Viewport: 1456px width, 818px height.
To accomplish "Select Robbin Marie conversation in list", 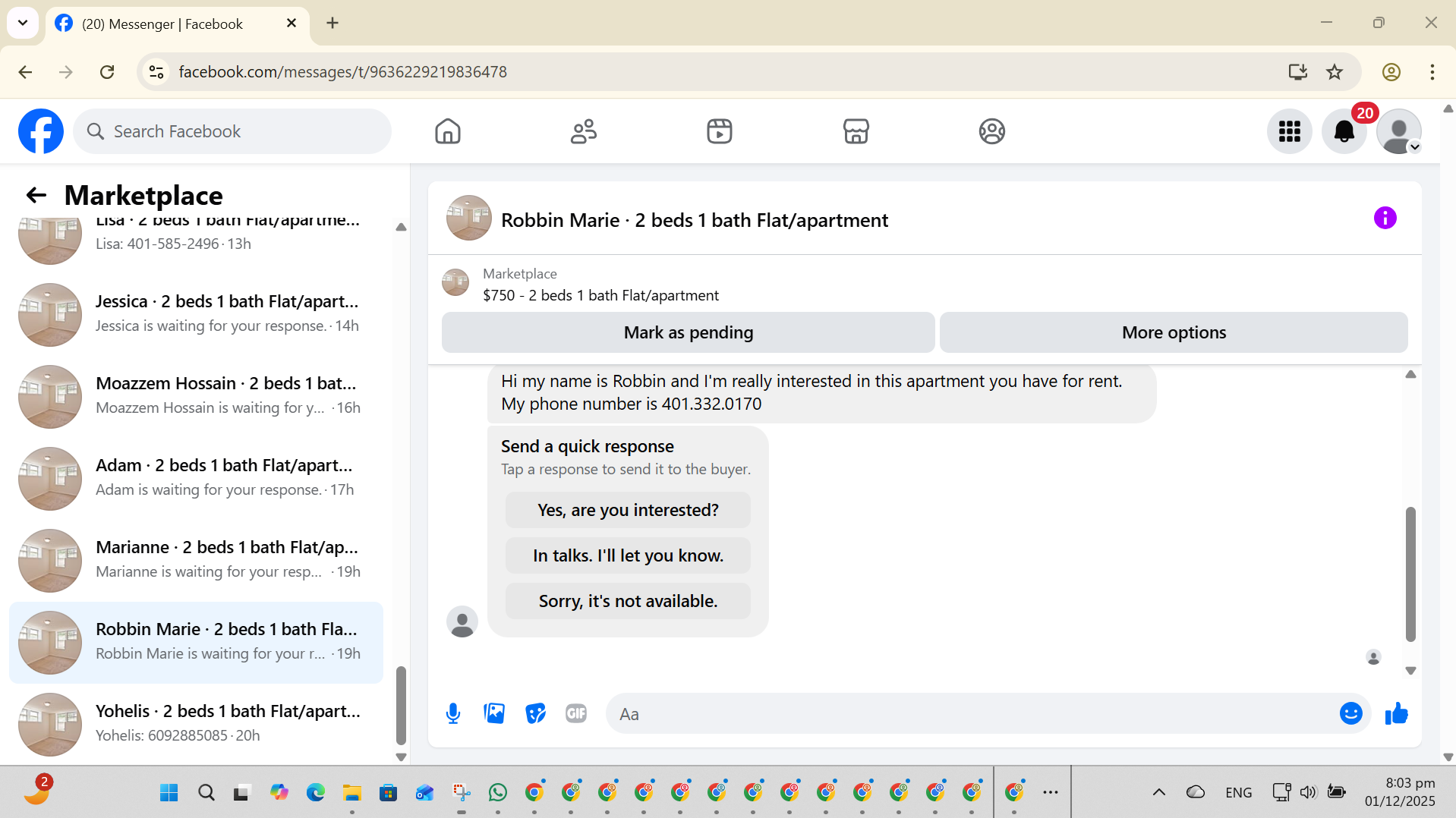I will (x=196, y=642).
